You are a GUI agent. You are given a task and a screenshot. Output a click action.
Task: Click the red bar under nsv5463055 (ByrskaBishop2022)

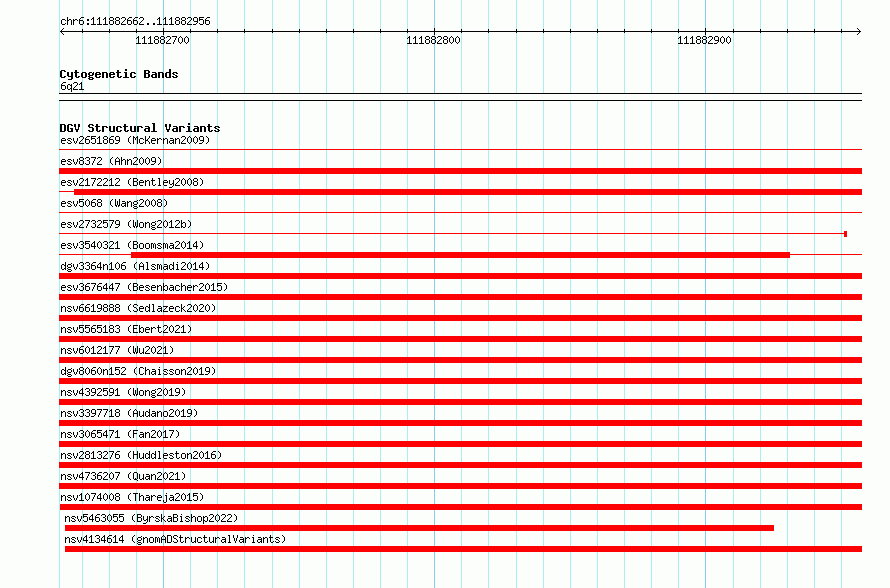tap(419, 528)
